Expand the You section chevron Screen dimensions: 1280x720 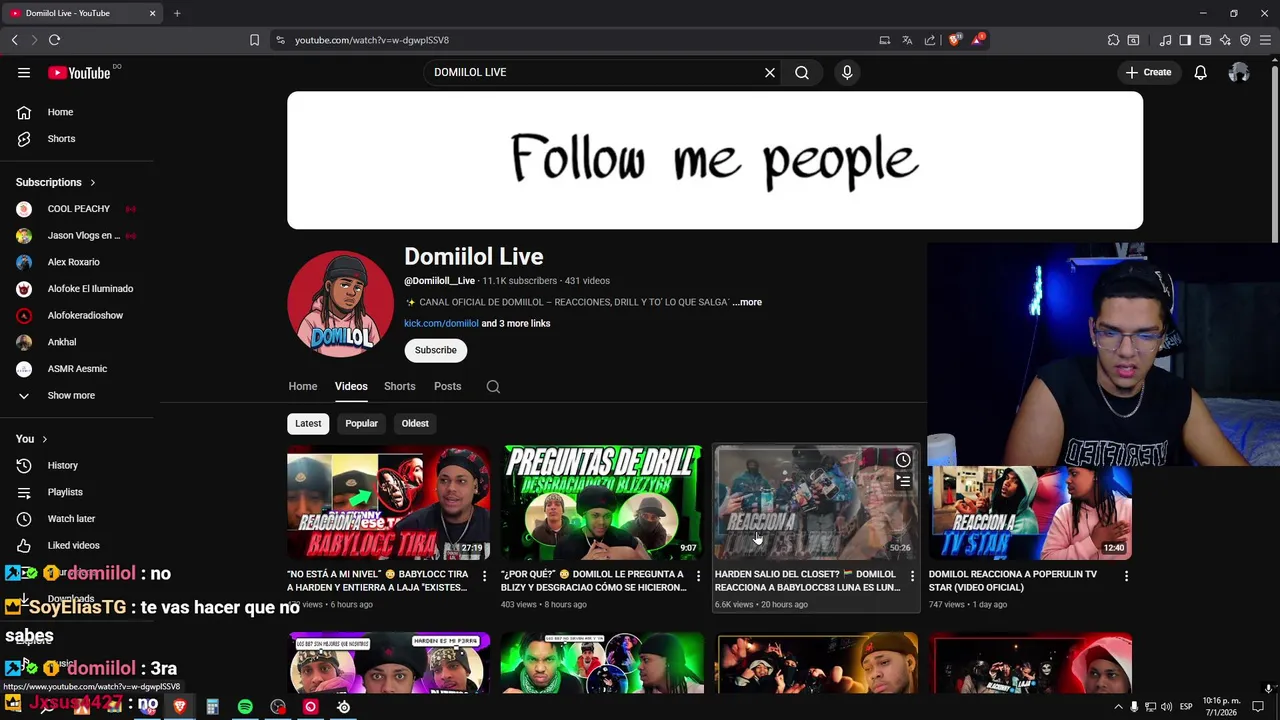(x=44, y=439)
